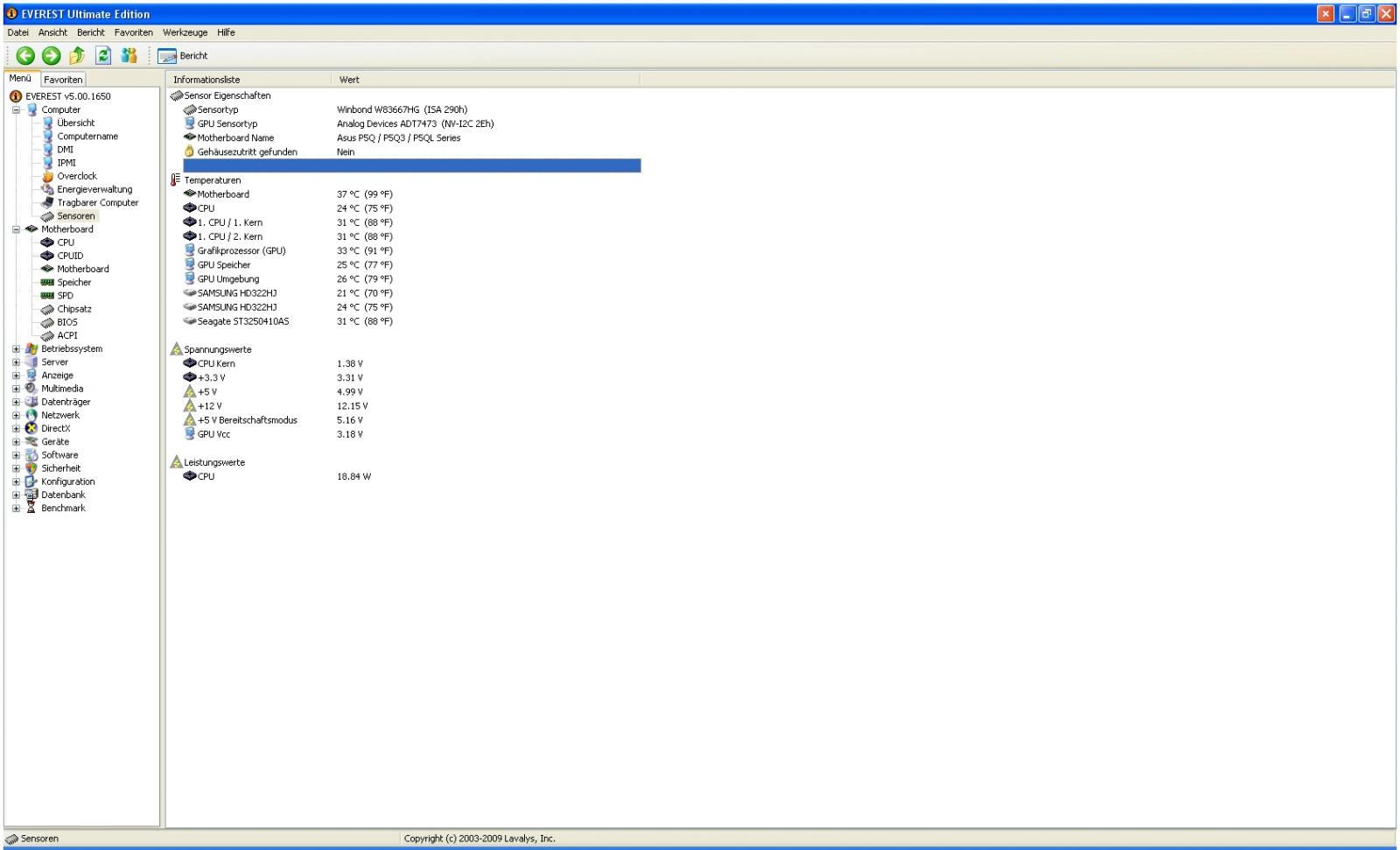The height and width of the screenshot is (850, 1400).
Task: Open the Datei menu
Action: click(x=17, y=32)
